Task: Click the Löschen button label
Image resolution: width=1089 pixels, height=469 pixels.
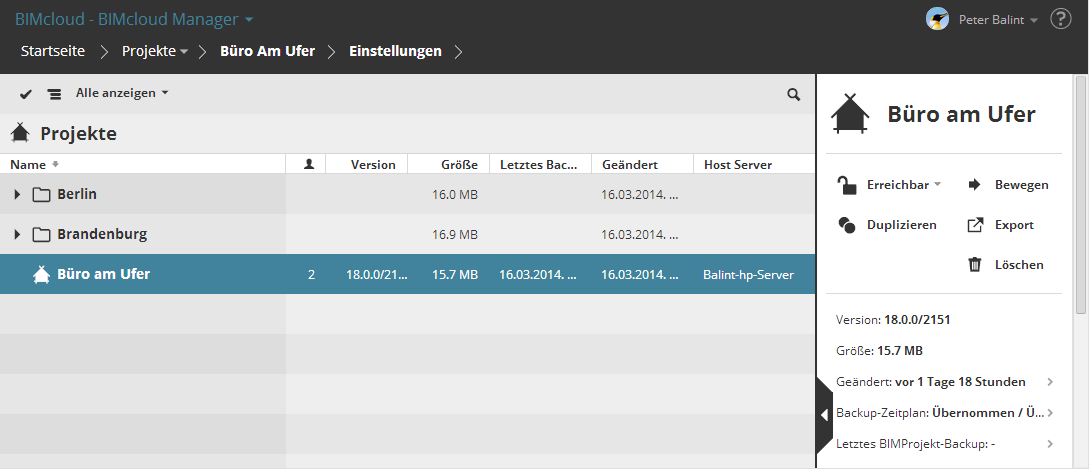Action: point(1019,265)
